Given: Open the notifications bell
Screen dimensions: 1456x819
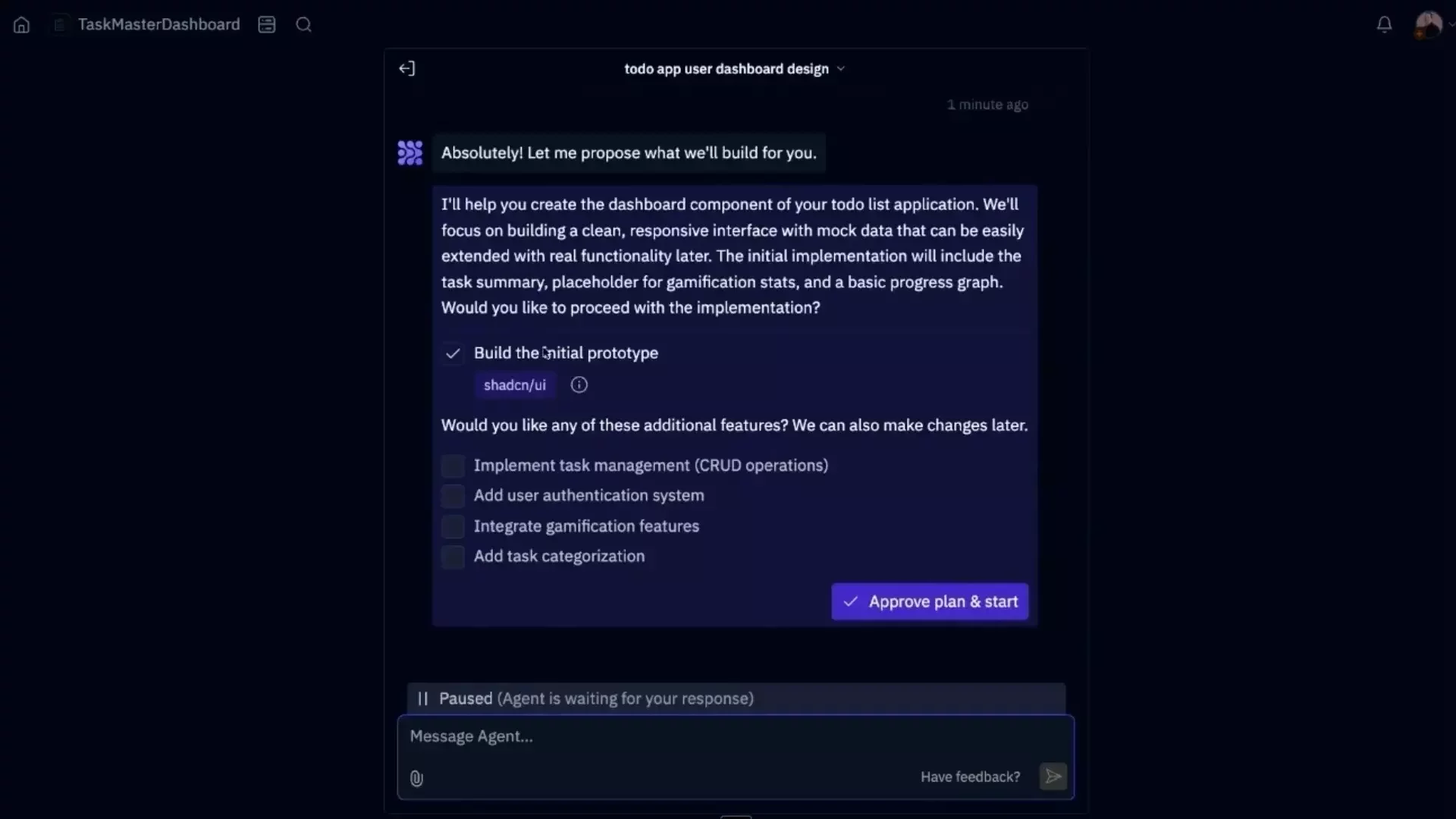Looking at the screenshot, I should [1383, 24].
